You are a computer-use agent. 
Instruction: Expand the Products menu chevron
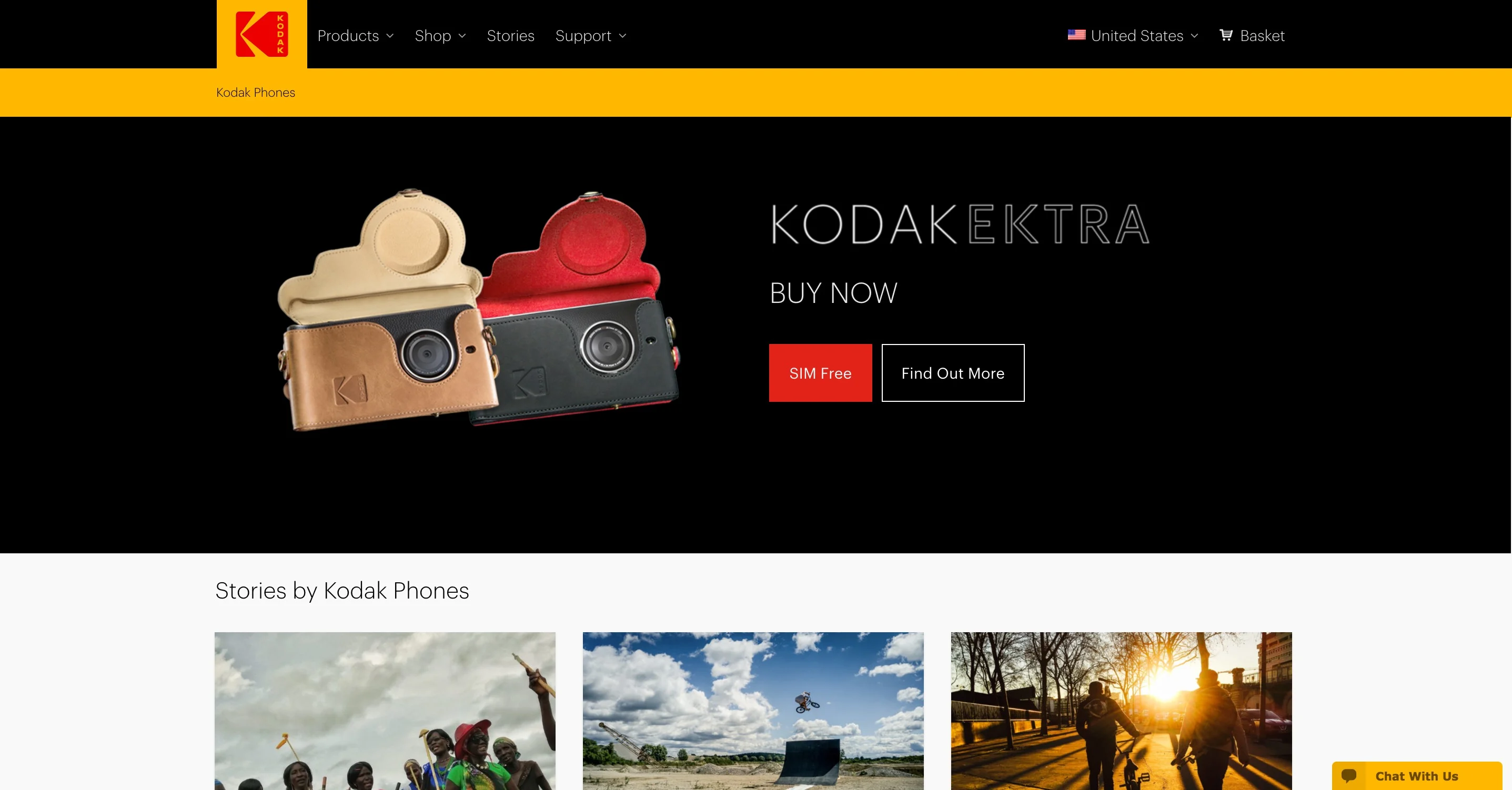coord(390,36)
